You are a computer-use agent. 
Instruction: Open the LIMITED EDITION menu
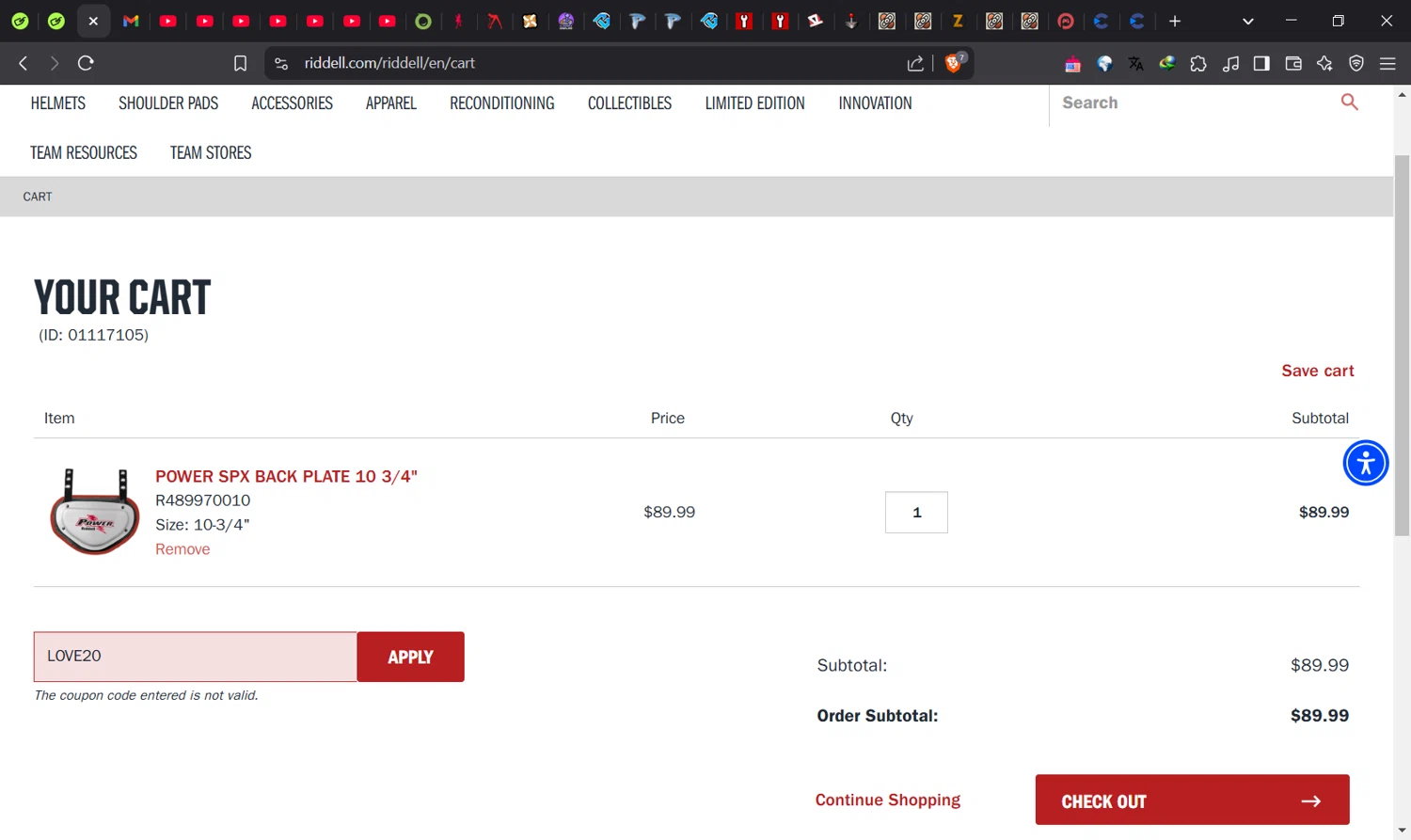[x=755, y=103]
